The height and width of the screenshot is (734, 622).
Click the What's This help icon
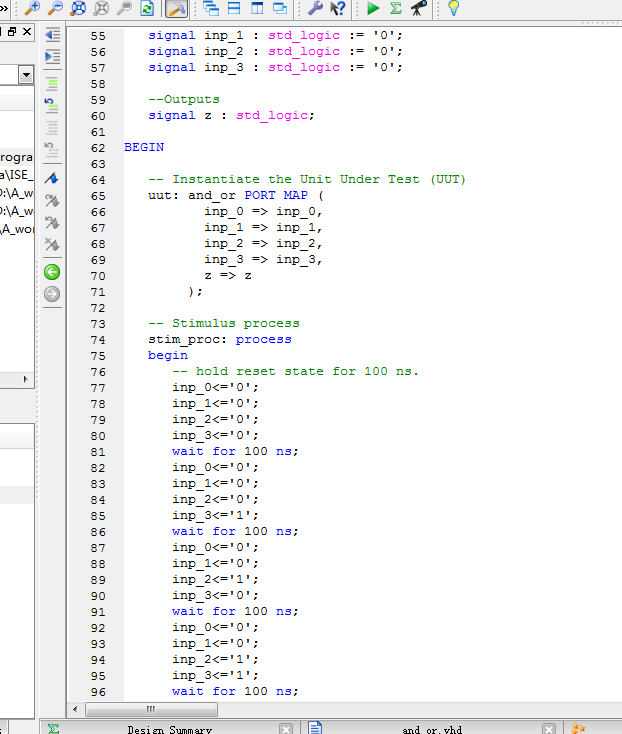coord(337,8)
